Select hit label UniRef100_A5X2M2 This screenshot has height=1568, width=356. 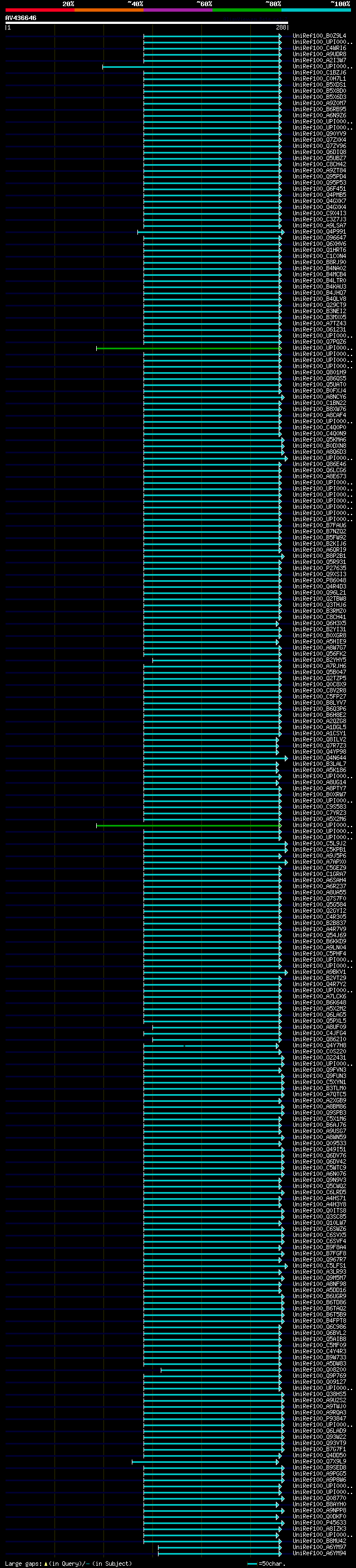click(x=319, y=1008)
